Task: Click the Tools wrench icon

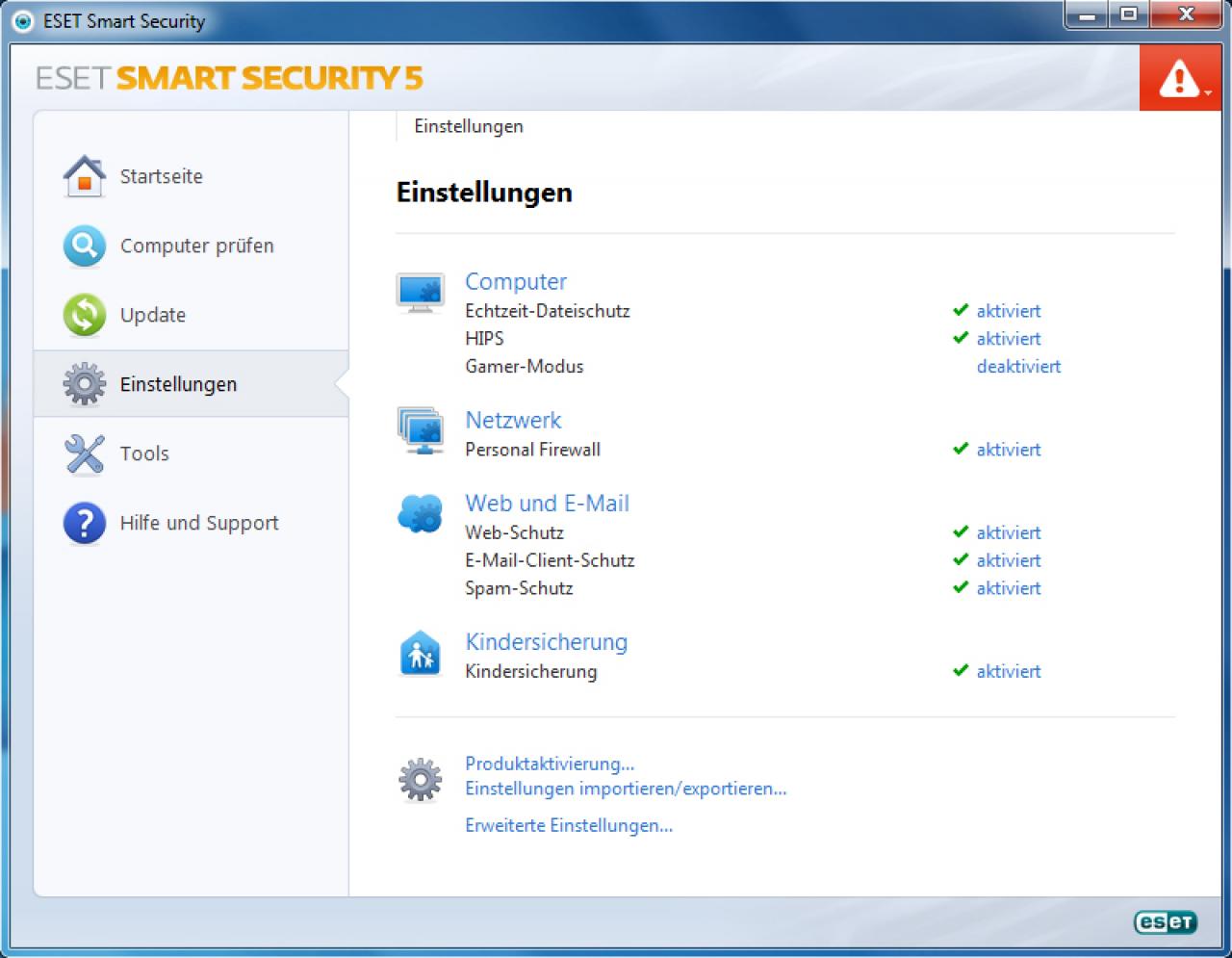Action: click(x=85, y=454)
